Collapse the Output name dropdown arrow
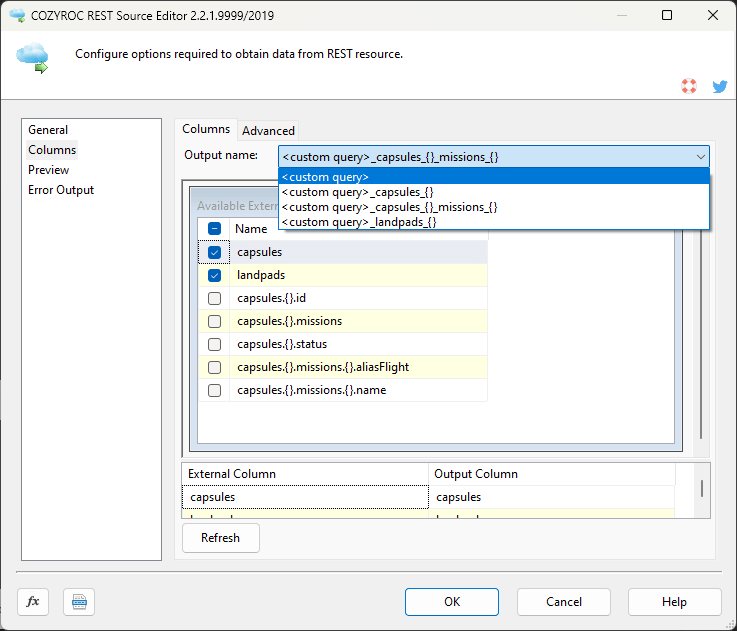This screenshot has height=631, width=737. coord(700,157)
